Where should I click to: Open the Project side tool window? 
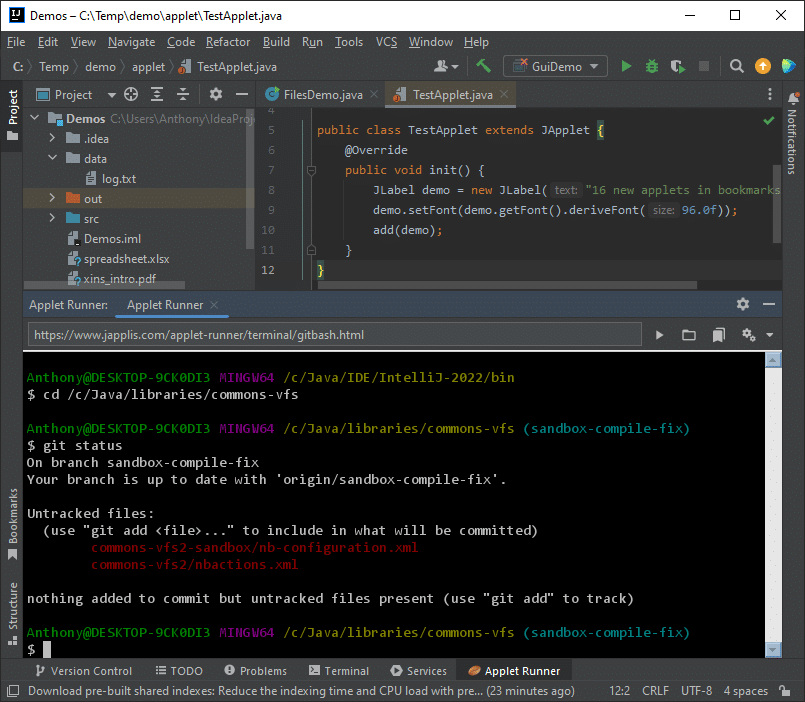tap(13, 115)
